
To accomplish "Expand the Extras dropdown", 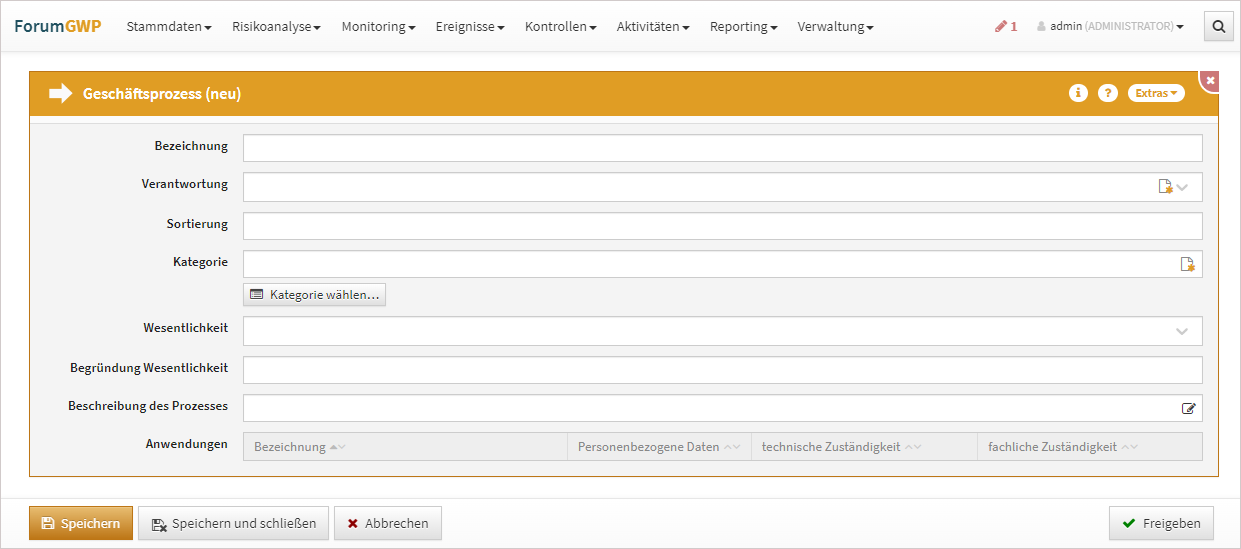I will pos(1156,93).
